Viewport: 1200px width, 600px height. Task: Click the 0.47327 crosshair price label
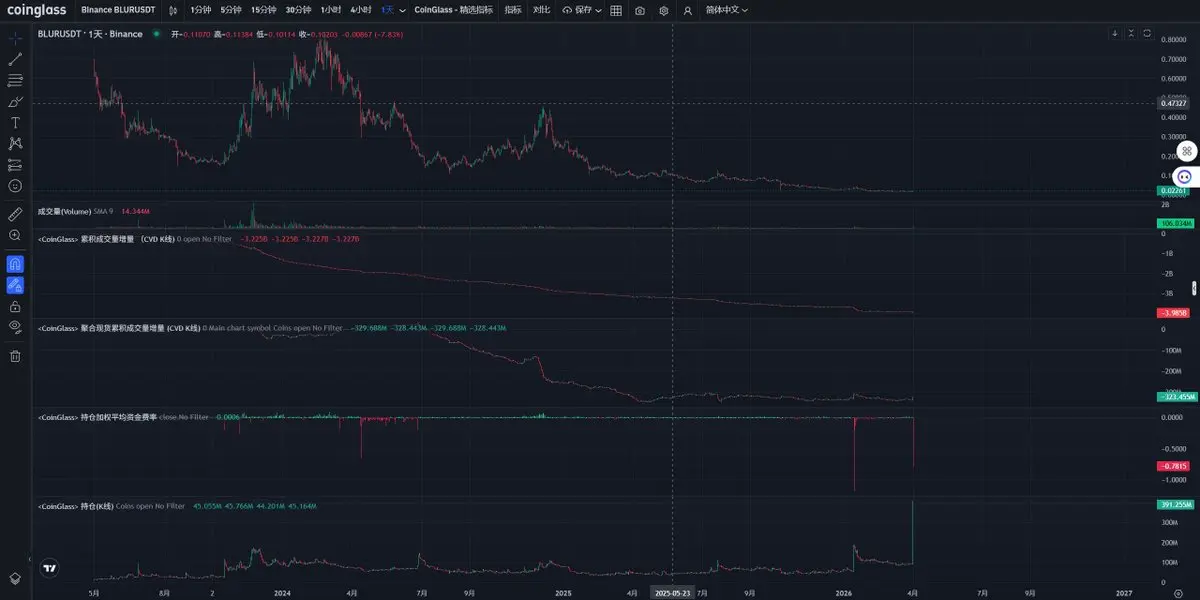pyautogui.click(x=1174, y=103)
